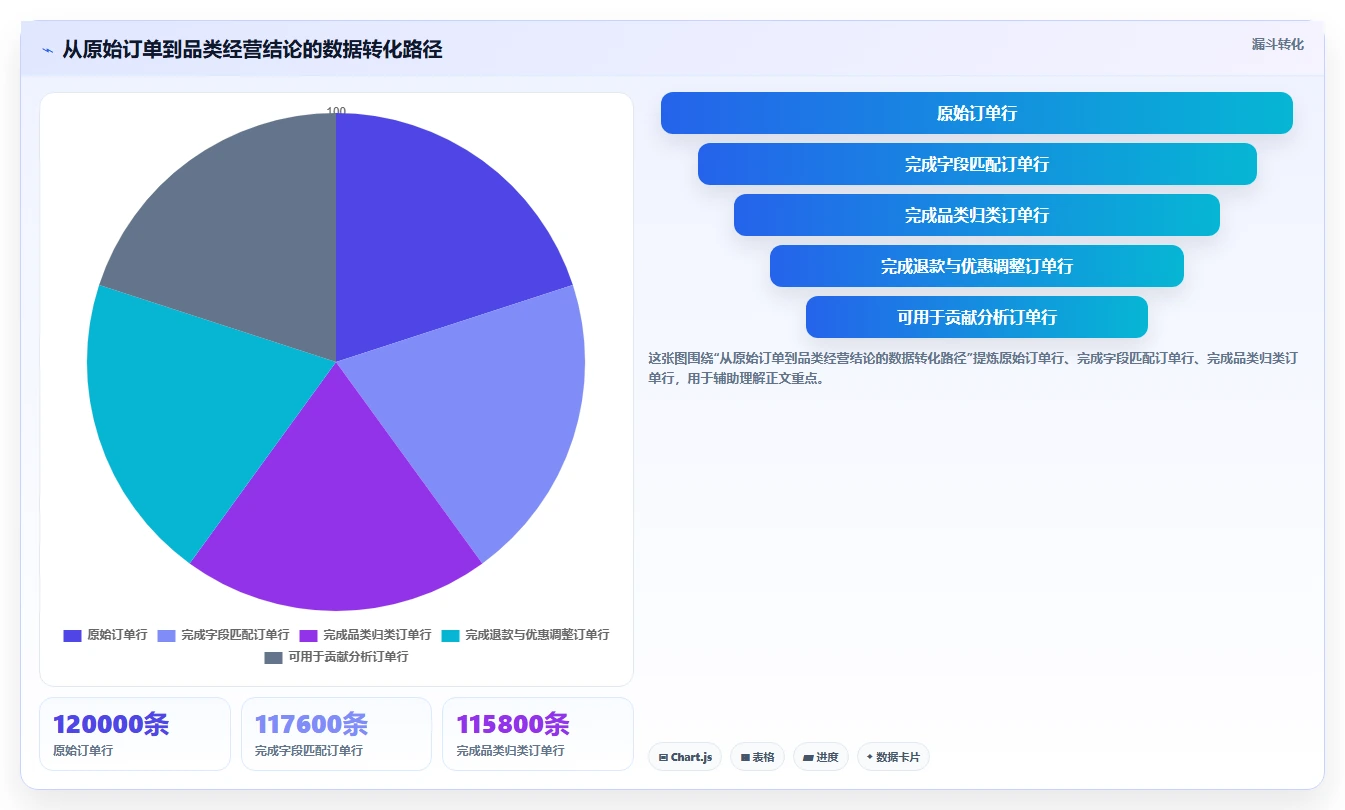Click the 可用于贡献分析订单行 legend label text
Screen dimensions: 1345x810
click(348, 657)
